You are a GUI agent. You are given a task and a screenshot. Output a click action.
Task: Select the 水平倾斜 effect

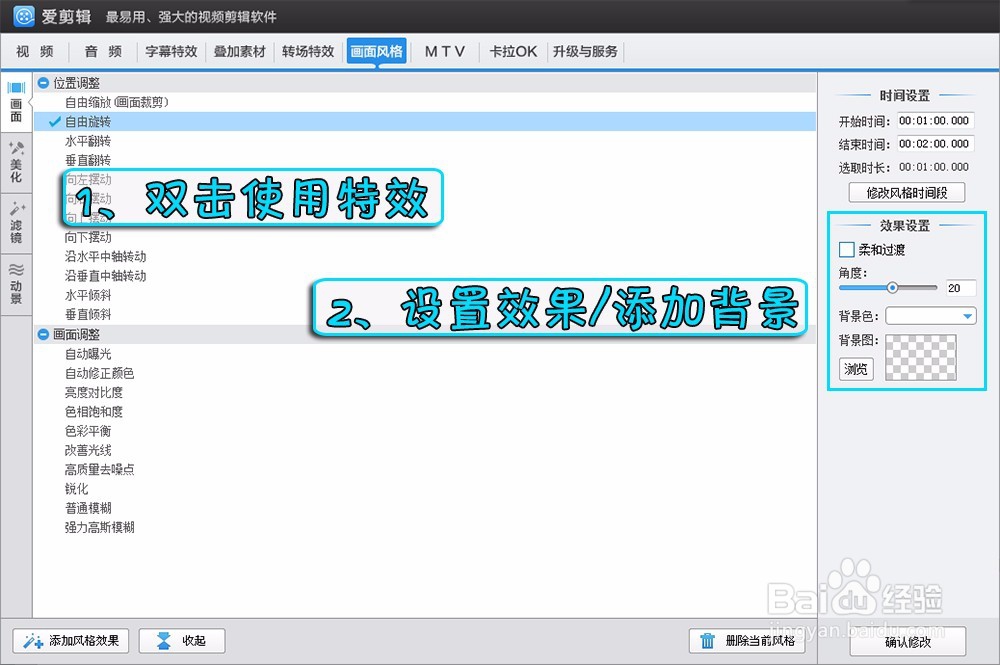point(88,295)
